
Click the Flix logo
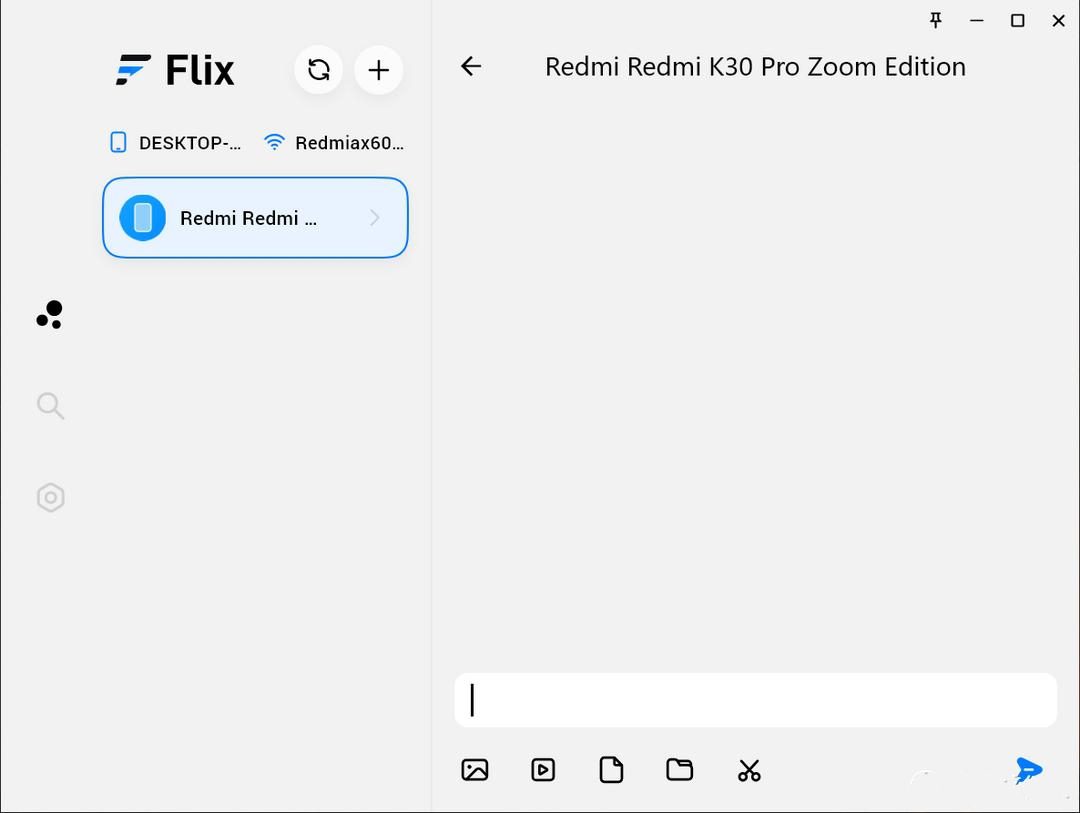click(x=176, y=70)
